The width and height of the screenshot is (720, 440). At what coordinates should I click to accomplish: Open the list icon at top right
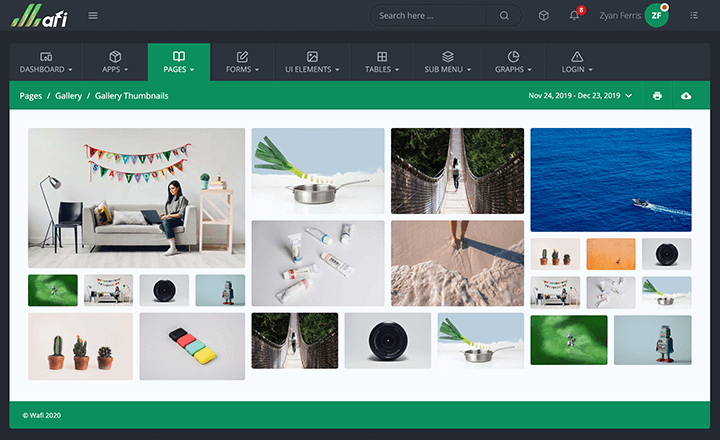coord(694,15)
